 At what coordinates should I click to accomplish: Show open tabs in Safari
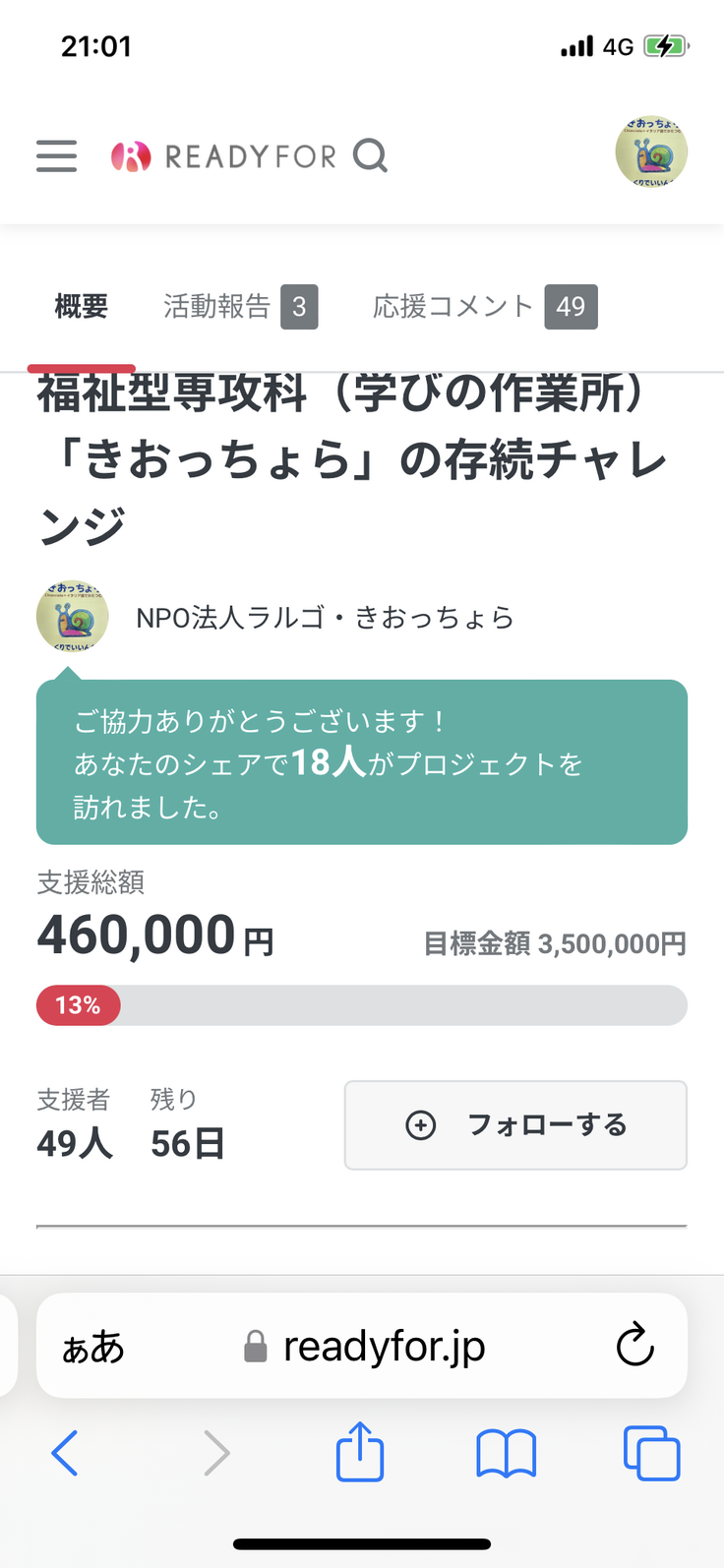click(x=651, y=1453)
